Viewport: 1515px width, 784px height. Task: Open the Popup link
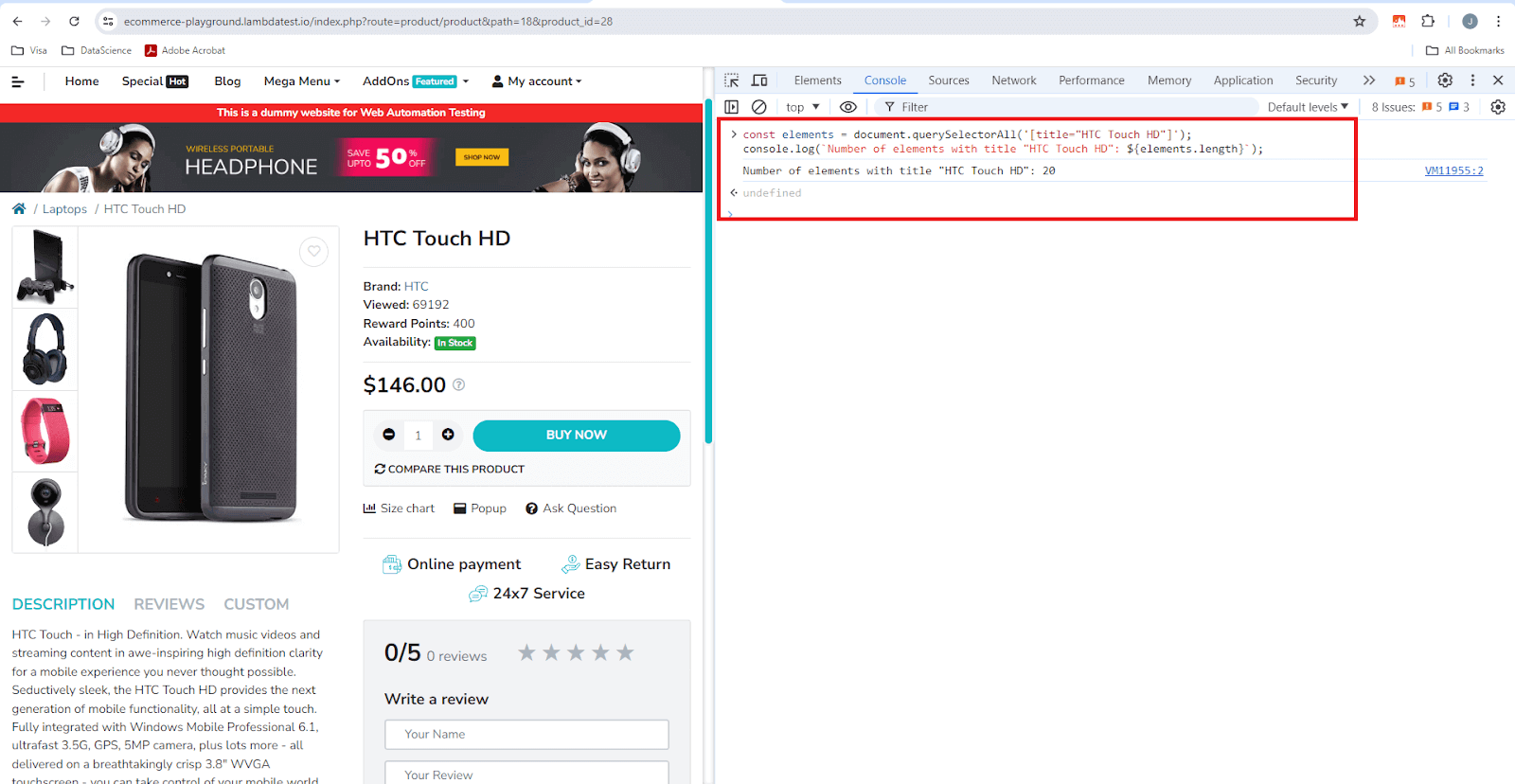coord(480,508)
